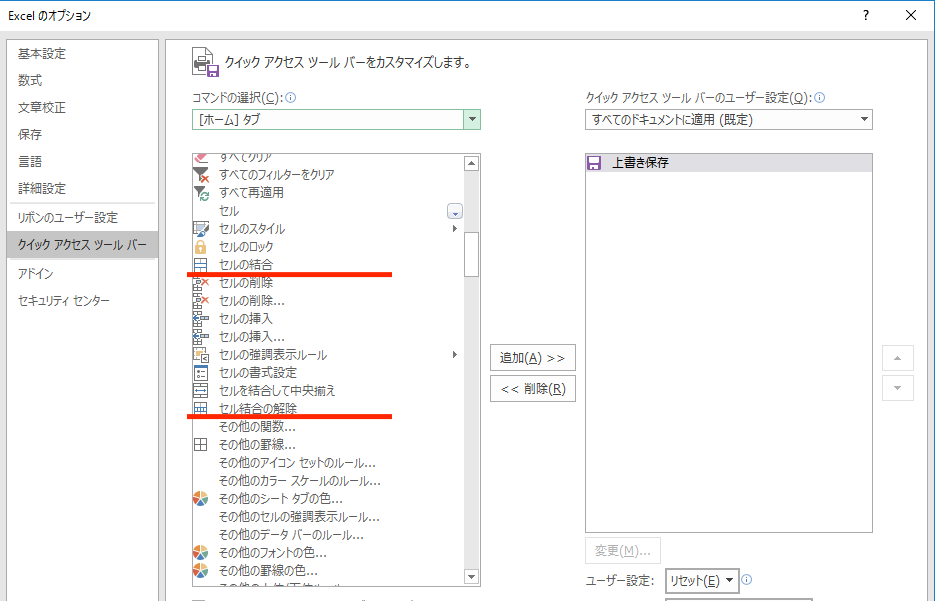
Task: Open the アドイン category
Action: coord(82,274)
